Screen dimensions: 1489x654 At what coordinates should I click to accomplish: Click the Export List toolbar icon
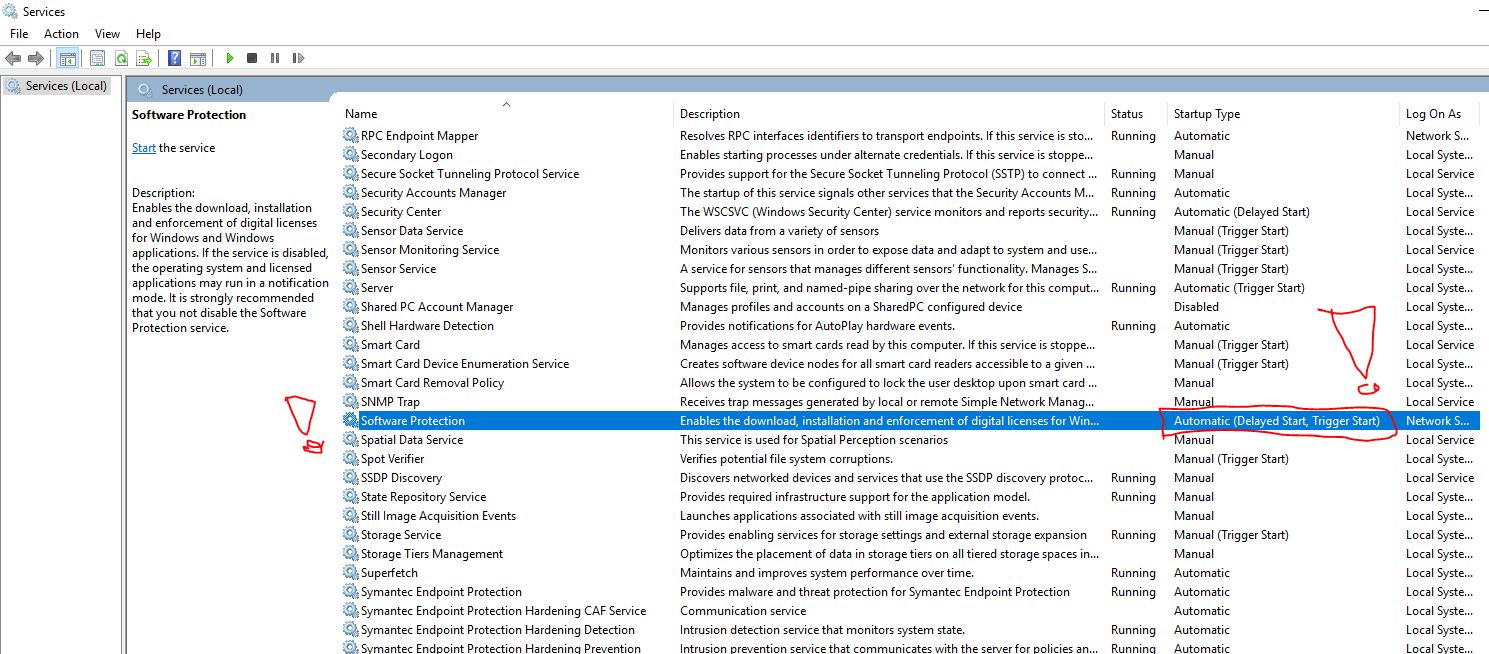144,59
